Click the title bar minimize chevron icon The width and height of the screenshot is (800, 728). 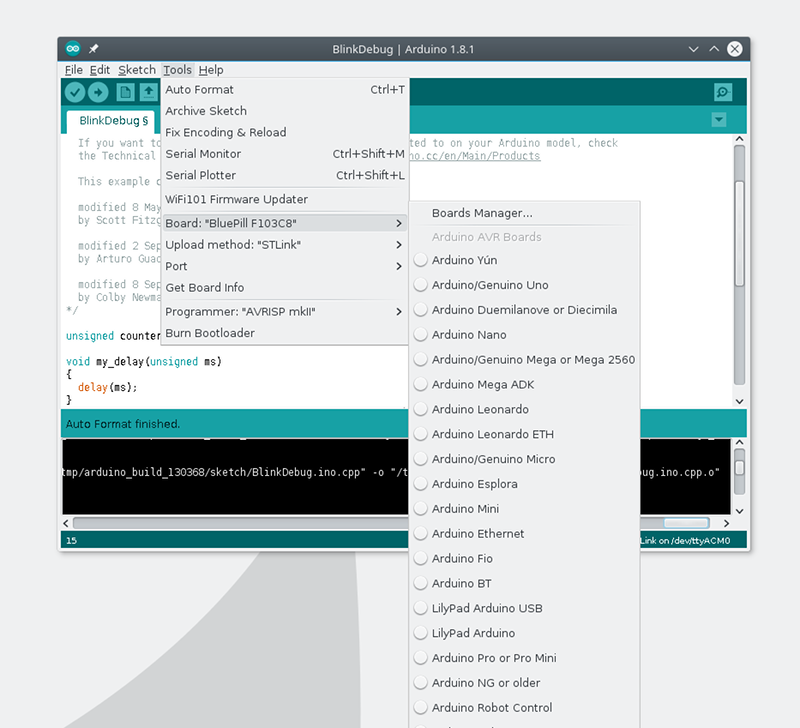click(694, 49)
